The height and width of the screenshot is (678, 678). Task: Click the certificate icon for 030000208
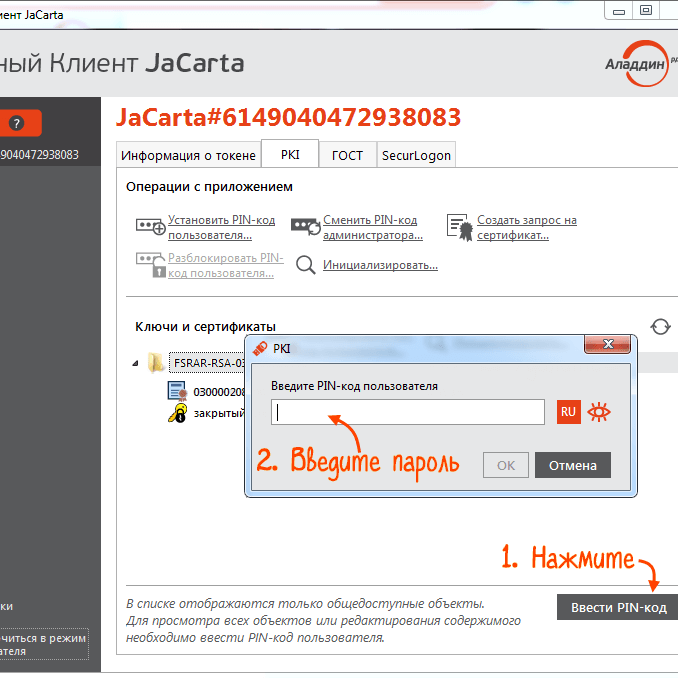pos(177,391)
